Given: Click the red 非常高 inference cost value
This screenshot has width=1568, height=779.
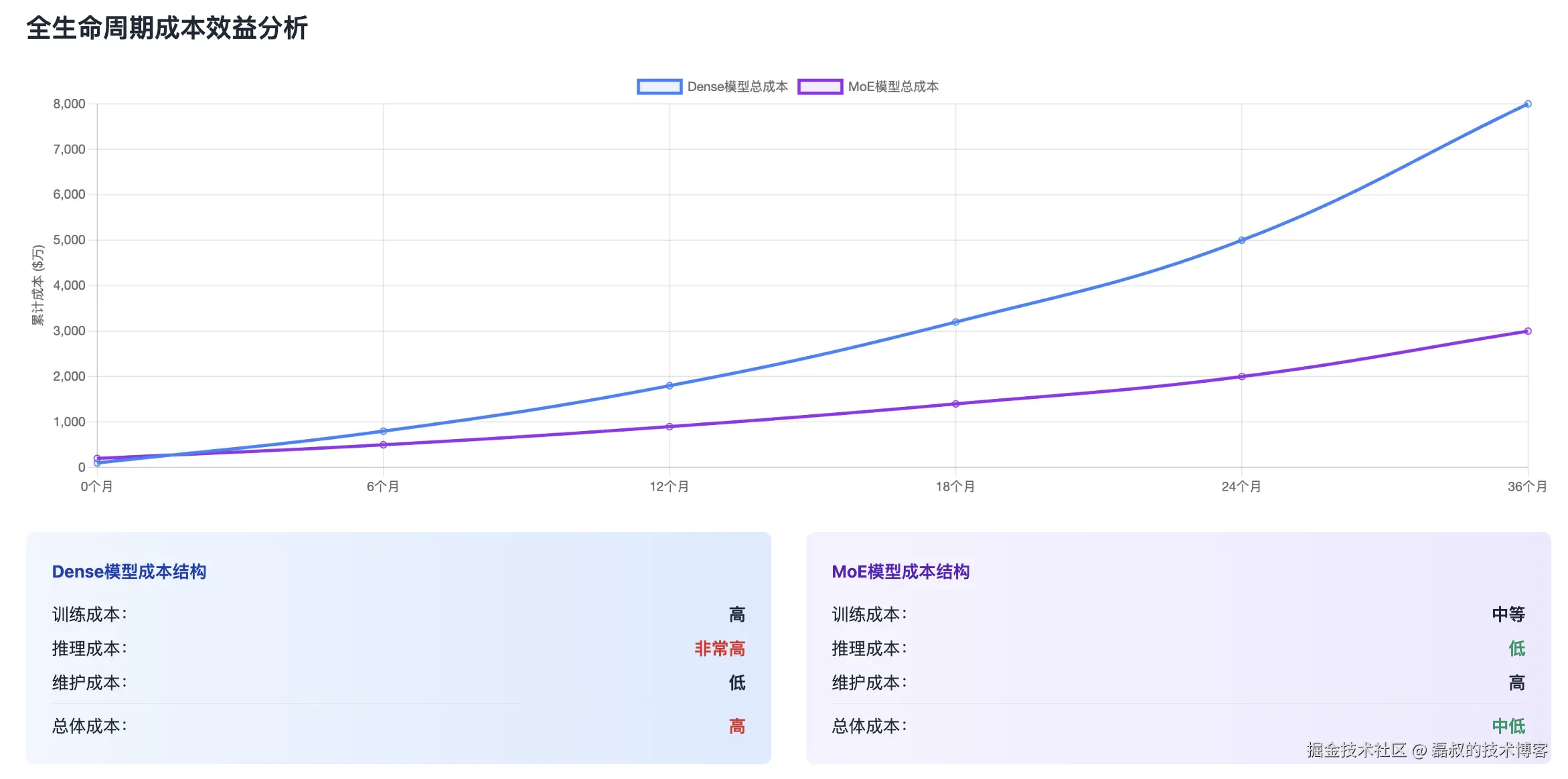Looking at the screenshot, I should click(719, 648).
